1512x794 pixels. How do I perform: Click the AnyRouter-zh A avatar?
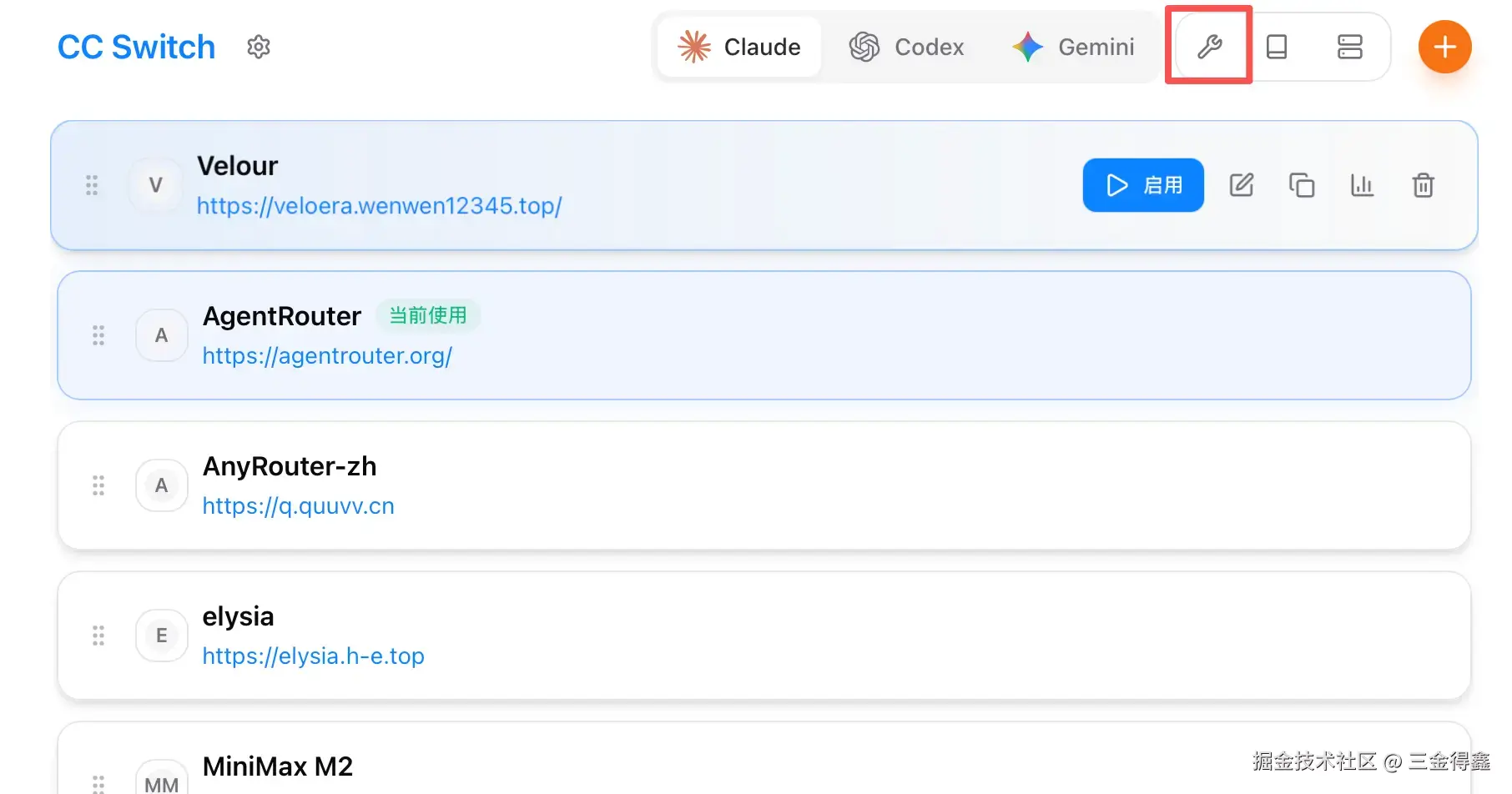tap(162, 485)
